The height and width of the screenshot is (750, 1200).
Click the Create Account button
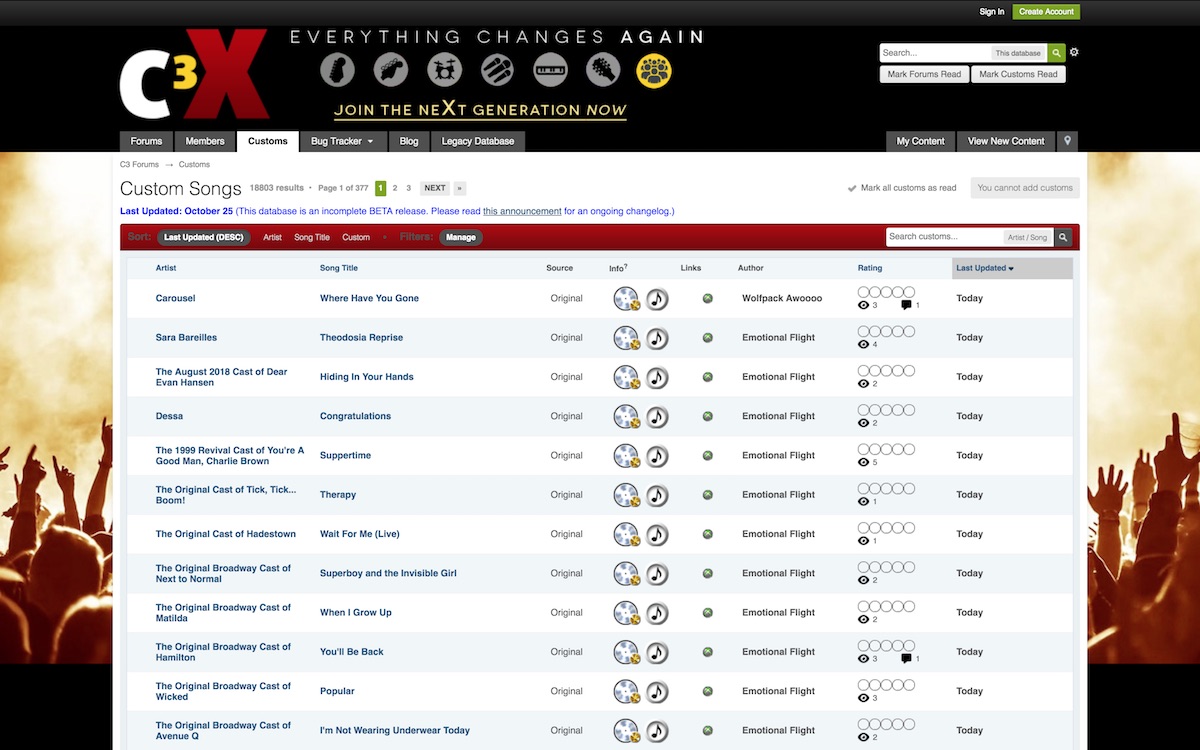[x=1046, y=12]
